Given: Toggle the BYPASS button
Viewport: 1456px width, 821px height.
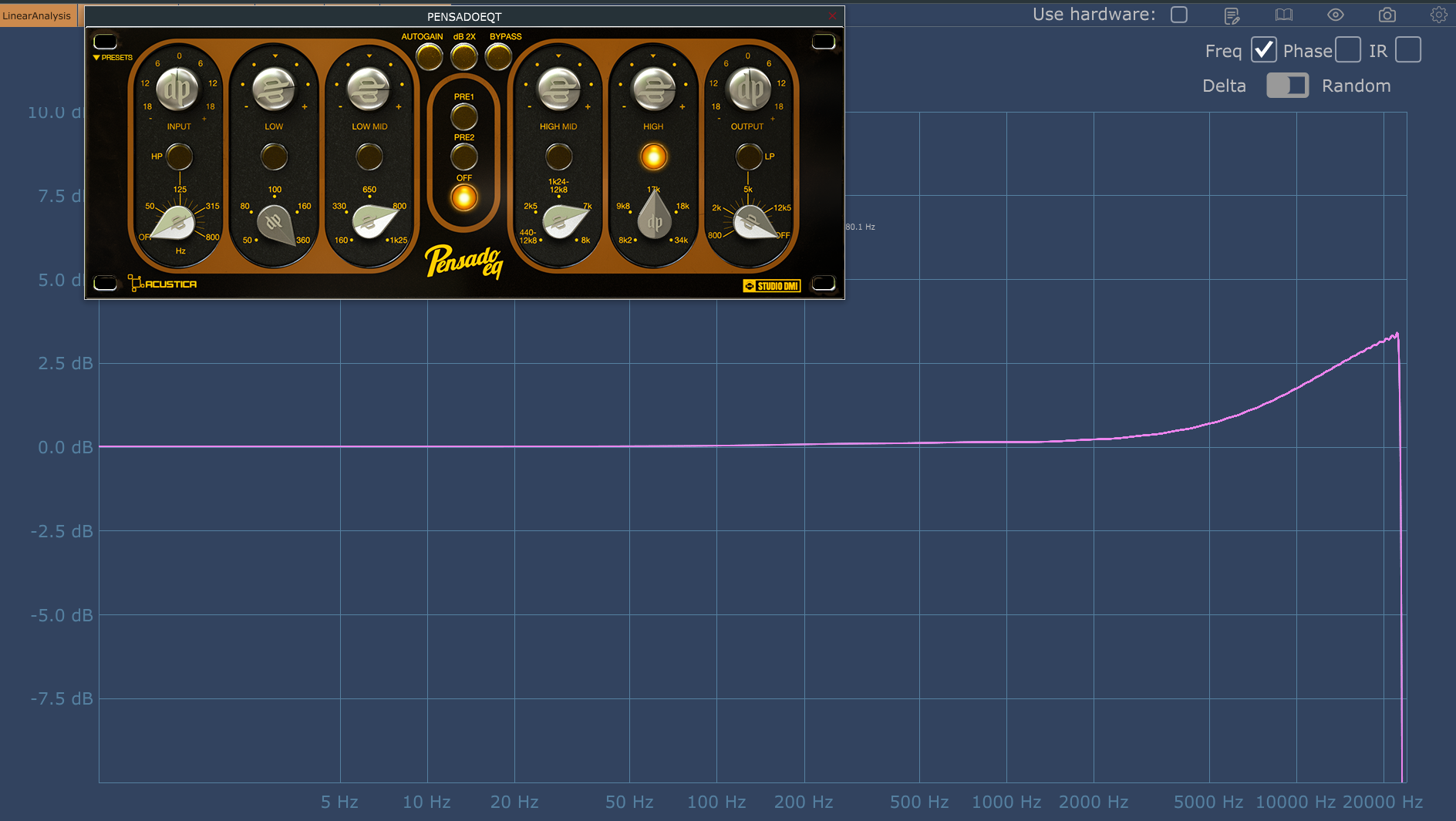Looking at the screenshot, I should click(498, 56).
